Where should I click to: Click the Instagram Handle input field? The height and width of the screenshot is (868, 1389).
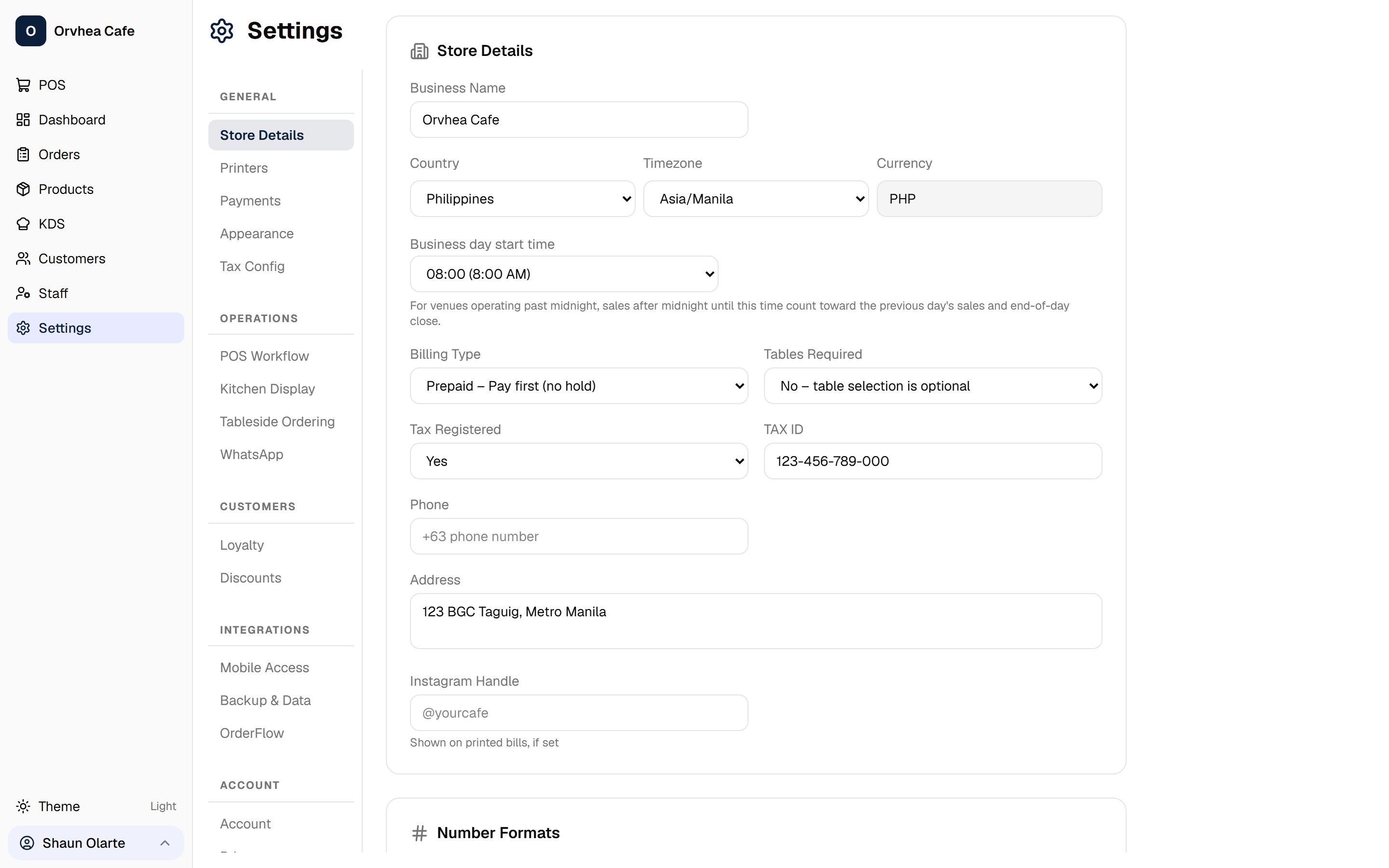tap(579, 712)
